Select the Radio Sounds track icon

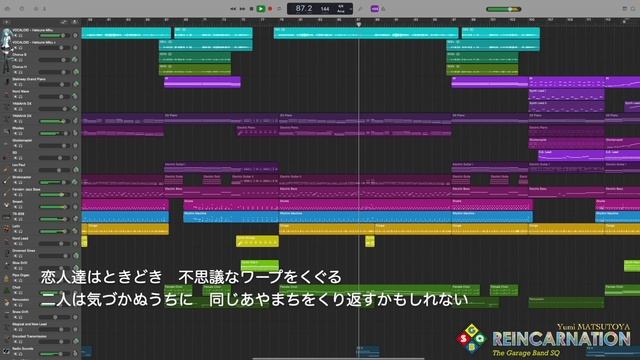coord(6,351)
